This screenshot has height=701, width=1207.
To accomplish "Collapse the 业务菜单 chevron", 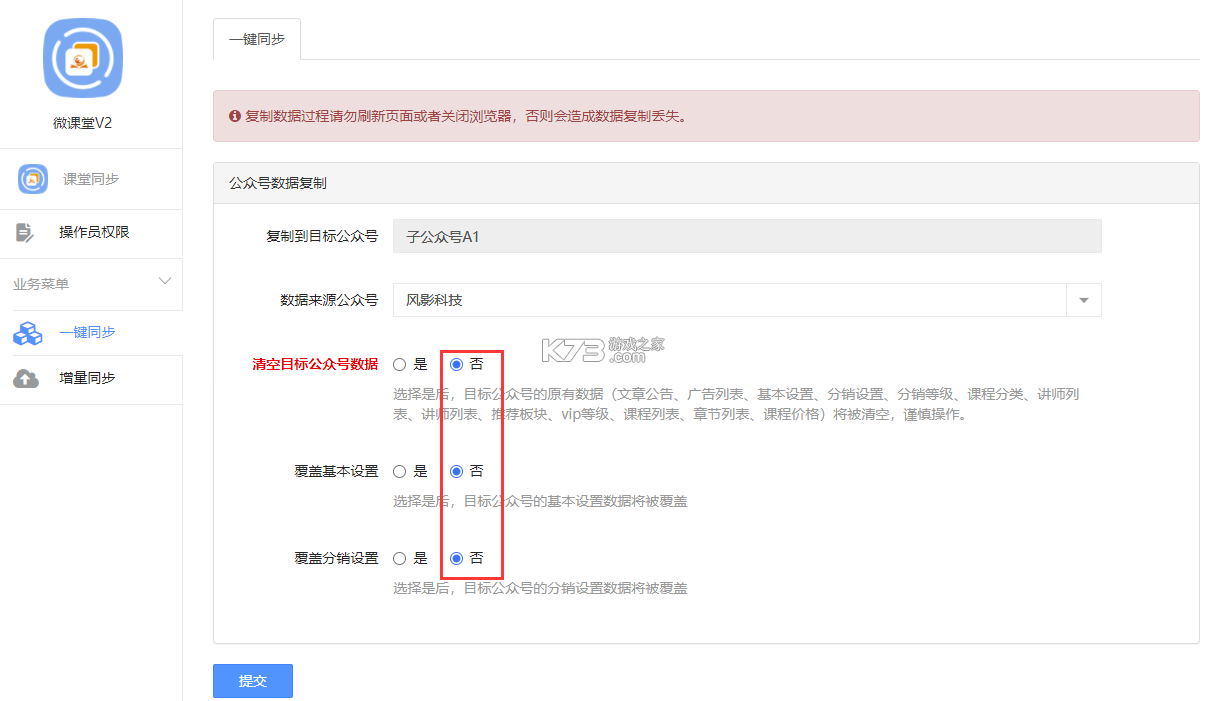I will [x=165, y=281].
